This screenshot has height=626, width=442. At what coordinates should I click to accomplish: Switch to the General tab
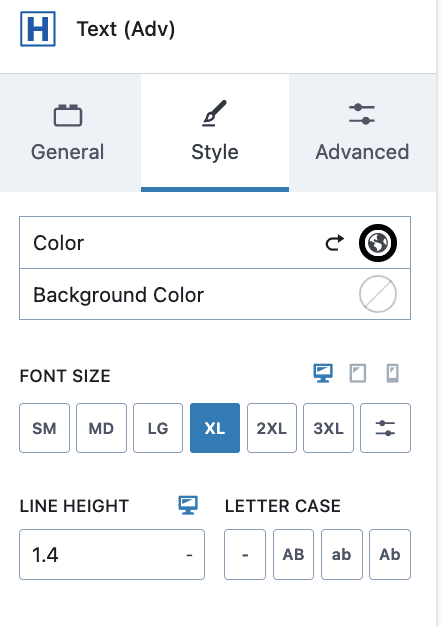[x=68, y=133]
